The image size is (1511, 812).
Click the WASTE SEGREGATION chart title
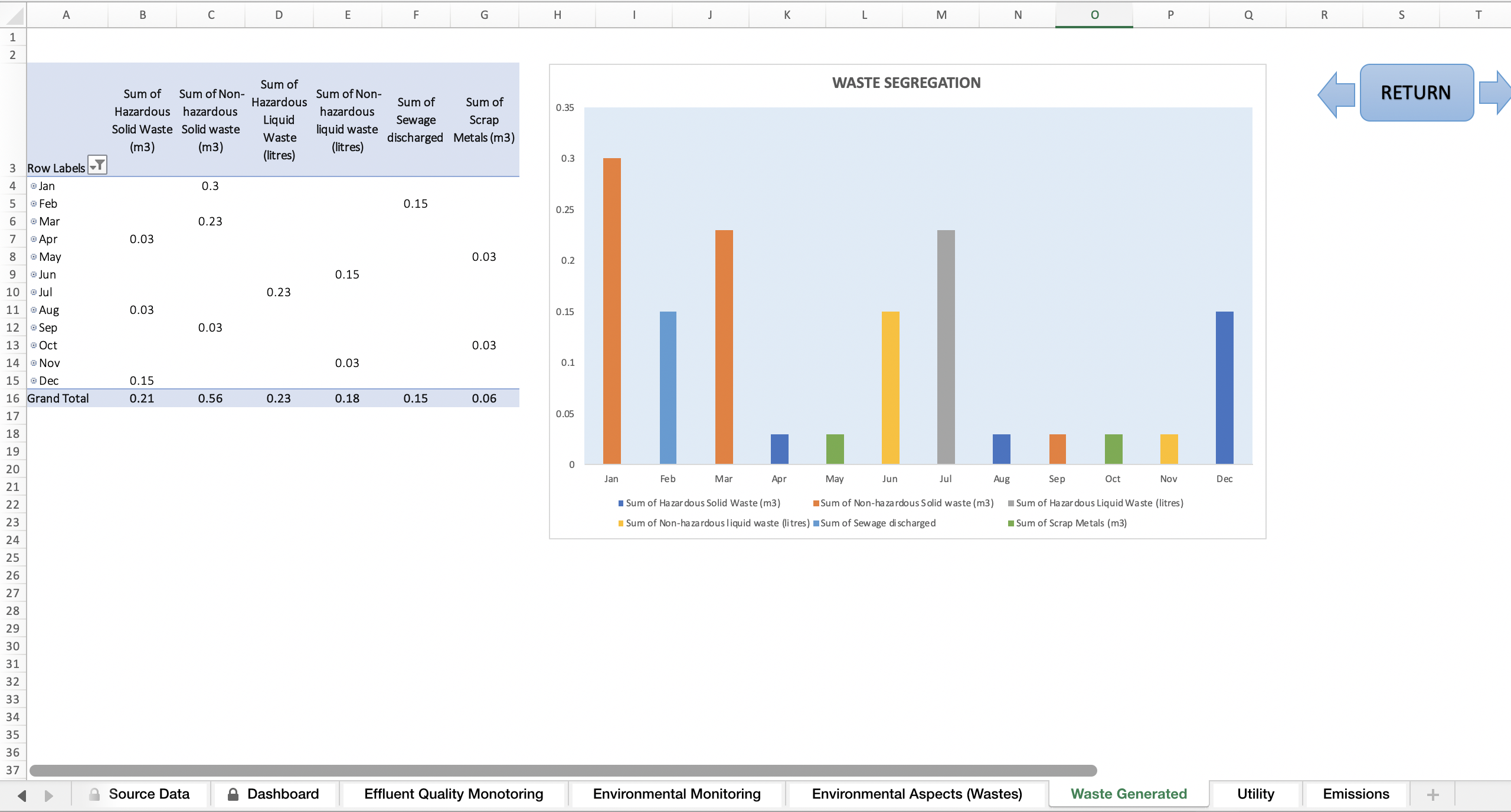[x=907, y=83]
